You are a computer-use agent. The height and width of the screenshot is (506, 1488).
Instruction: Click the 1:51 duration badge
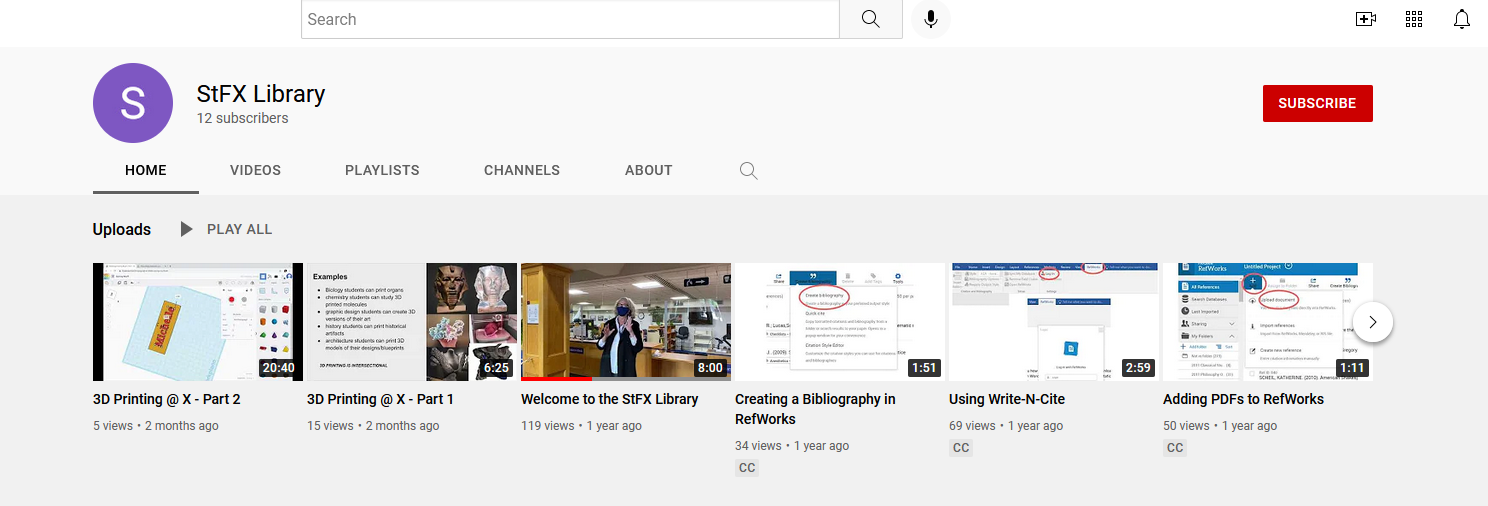[x=924, y=368]
